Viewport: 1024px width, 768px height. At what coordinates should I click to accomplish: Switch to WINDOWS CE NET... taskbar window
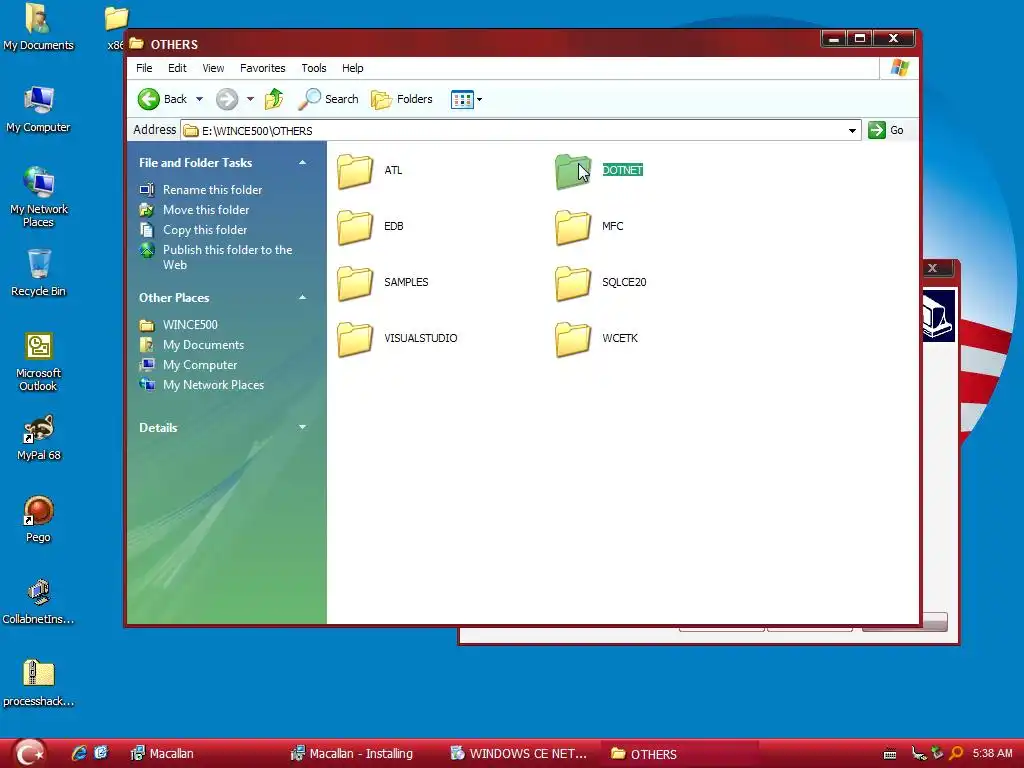pyautogui.click(x=519, y=754)
